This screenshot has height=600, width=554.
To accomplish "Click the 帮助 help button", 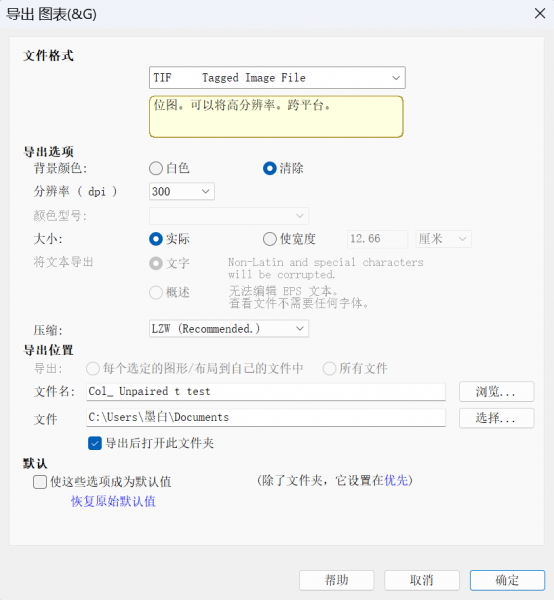I will (336, 580).
